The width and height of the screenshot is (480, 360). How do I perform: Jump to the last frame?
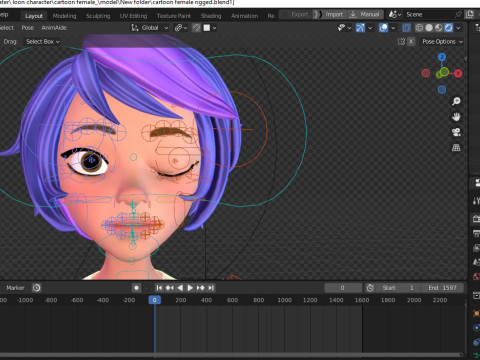click(211, 288)
